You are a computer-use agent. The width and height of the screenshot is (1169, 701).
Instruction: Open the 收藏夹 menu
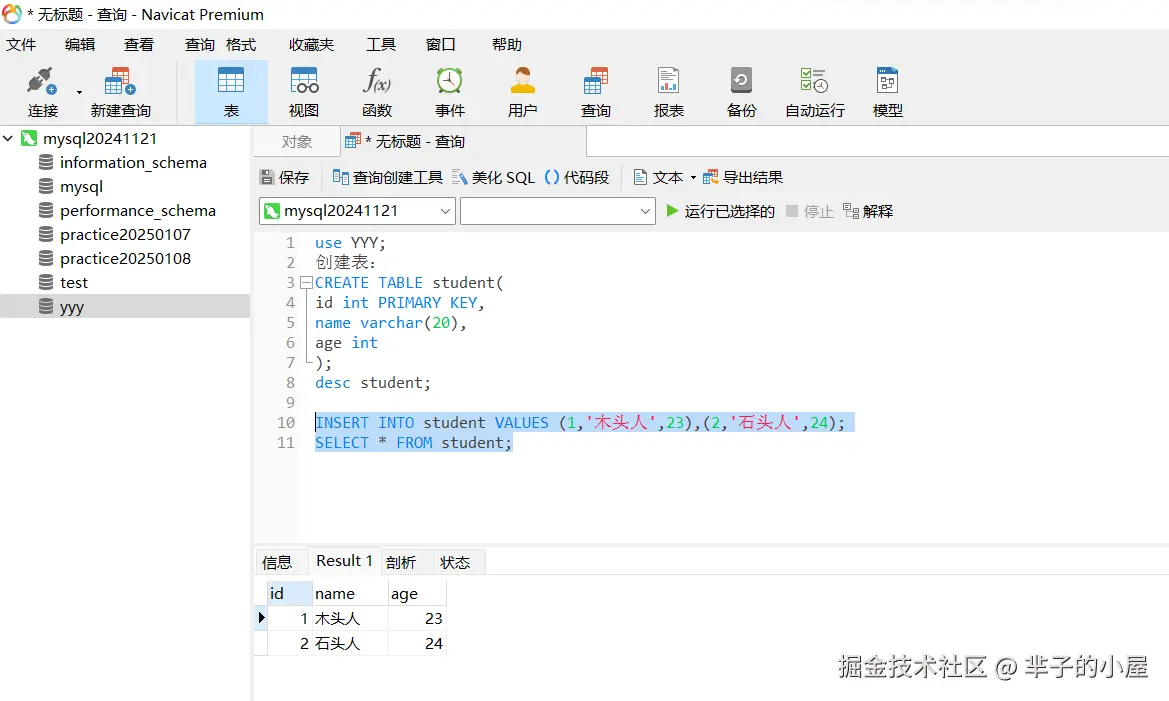(x=312, y=45)
